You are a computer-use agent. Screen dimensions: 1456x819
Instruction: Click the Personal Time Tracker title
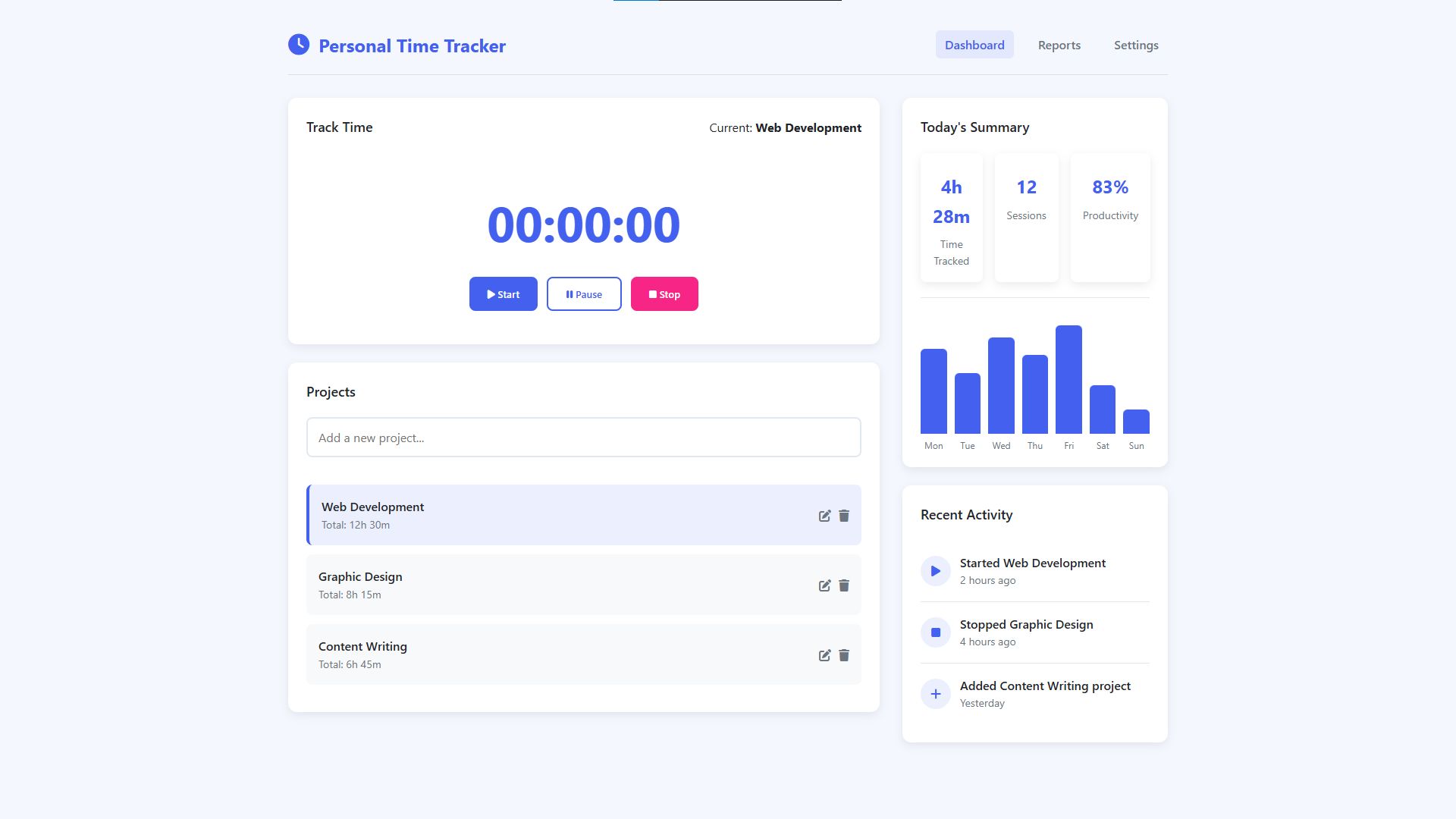(x=412, y=45)
